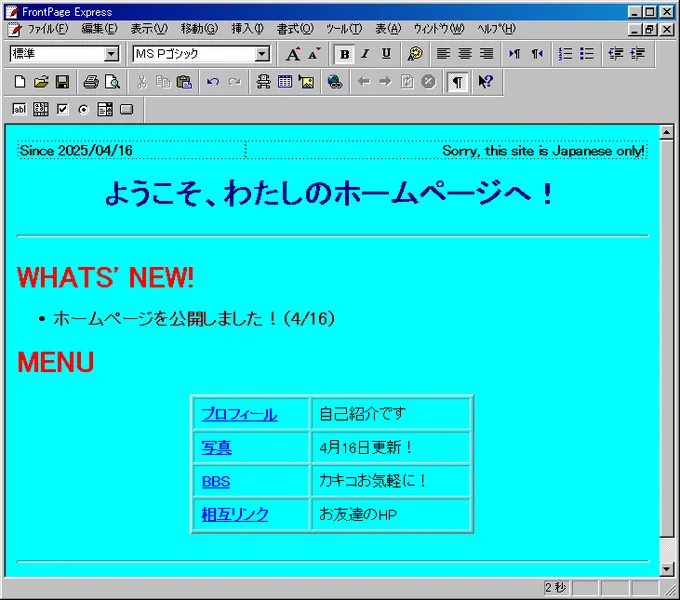The image size is (680, 600).
Task: Toggle italic formatting
Action: pyautogui.click(x=365, y=54)
